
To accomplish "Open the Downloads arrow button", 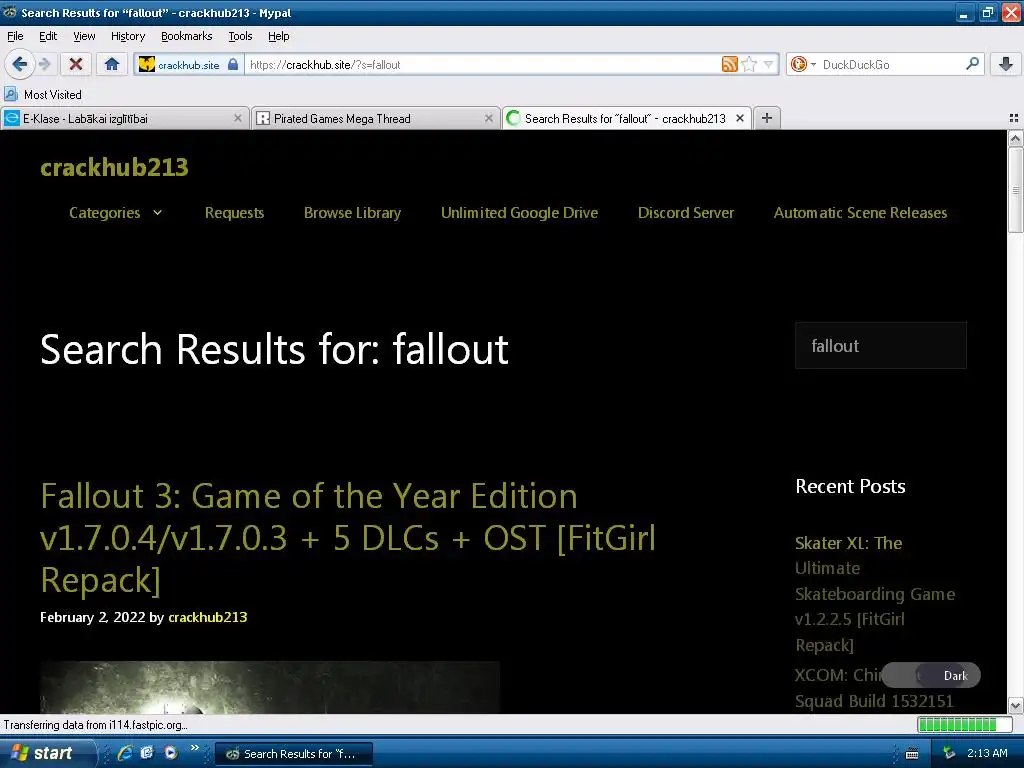I will (x=1006, y=64).
